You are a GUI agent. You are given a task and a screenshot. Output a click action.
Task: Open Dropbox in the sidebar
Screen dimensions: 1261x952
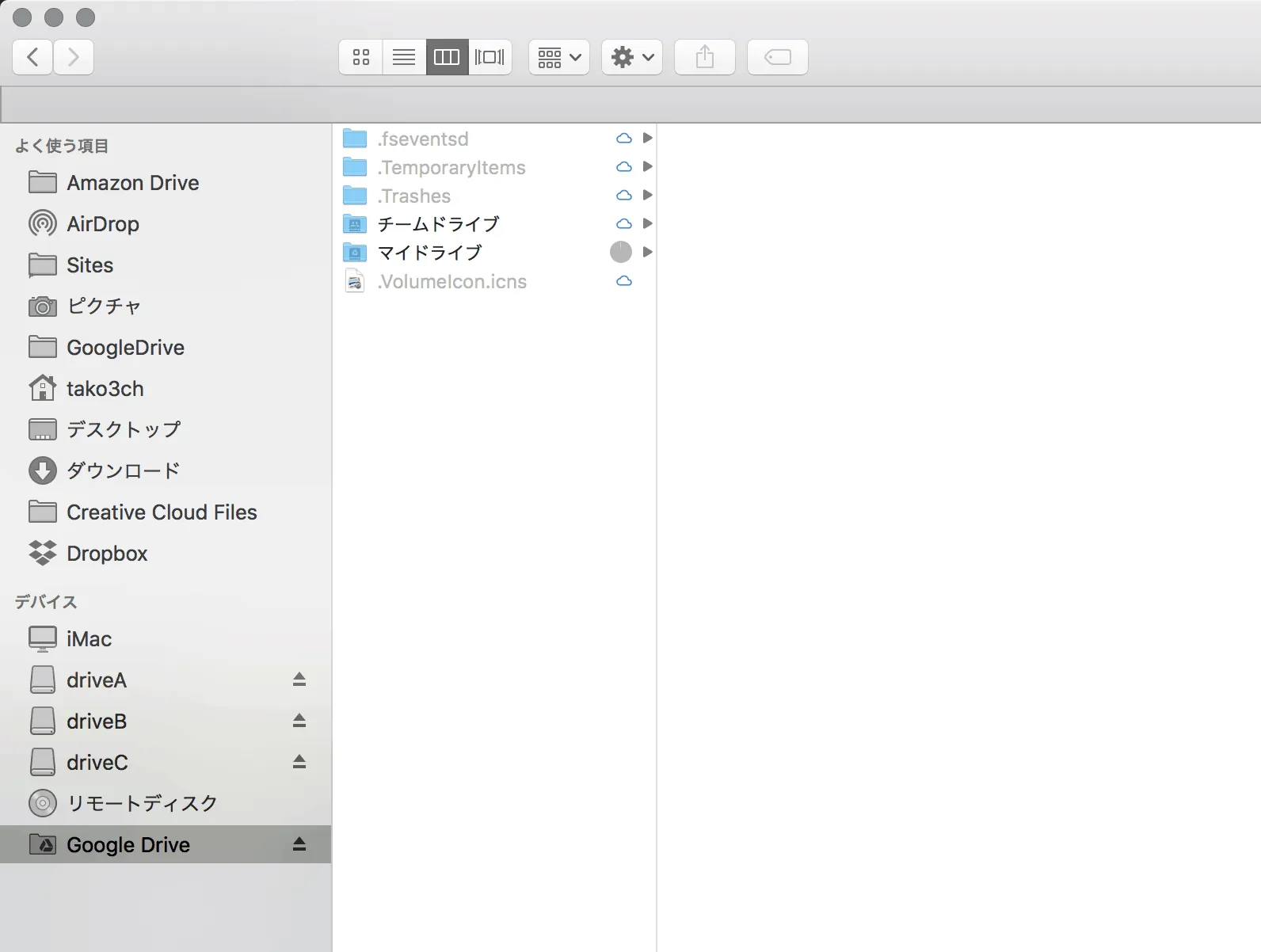pos(107,554)
